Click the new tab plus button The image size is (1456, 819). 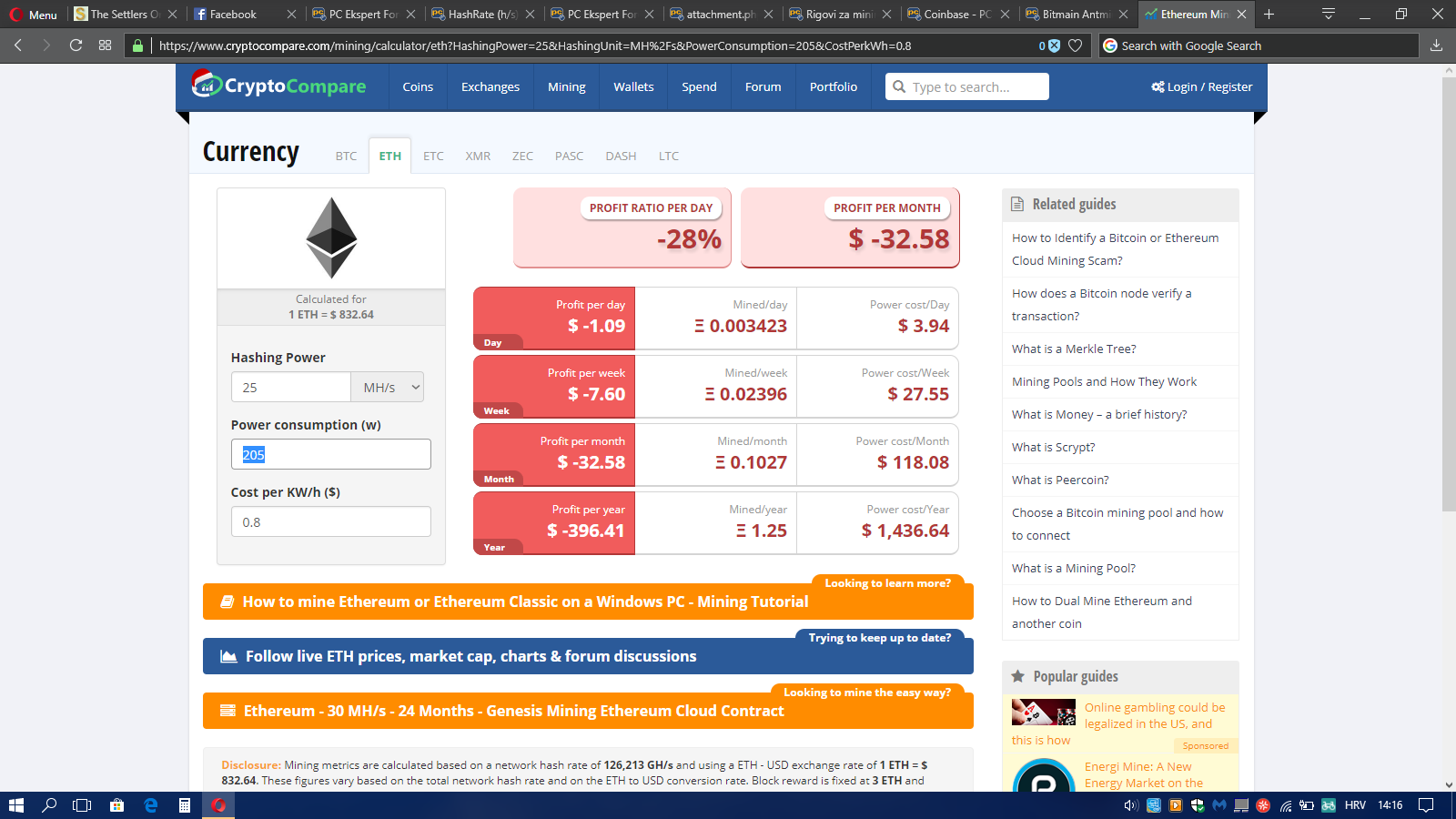[1269, 14]
